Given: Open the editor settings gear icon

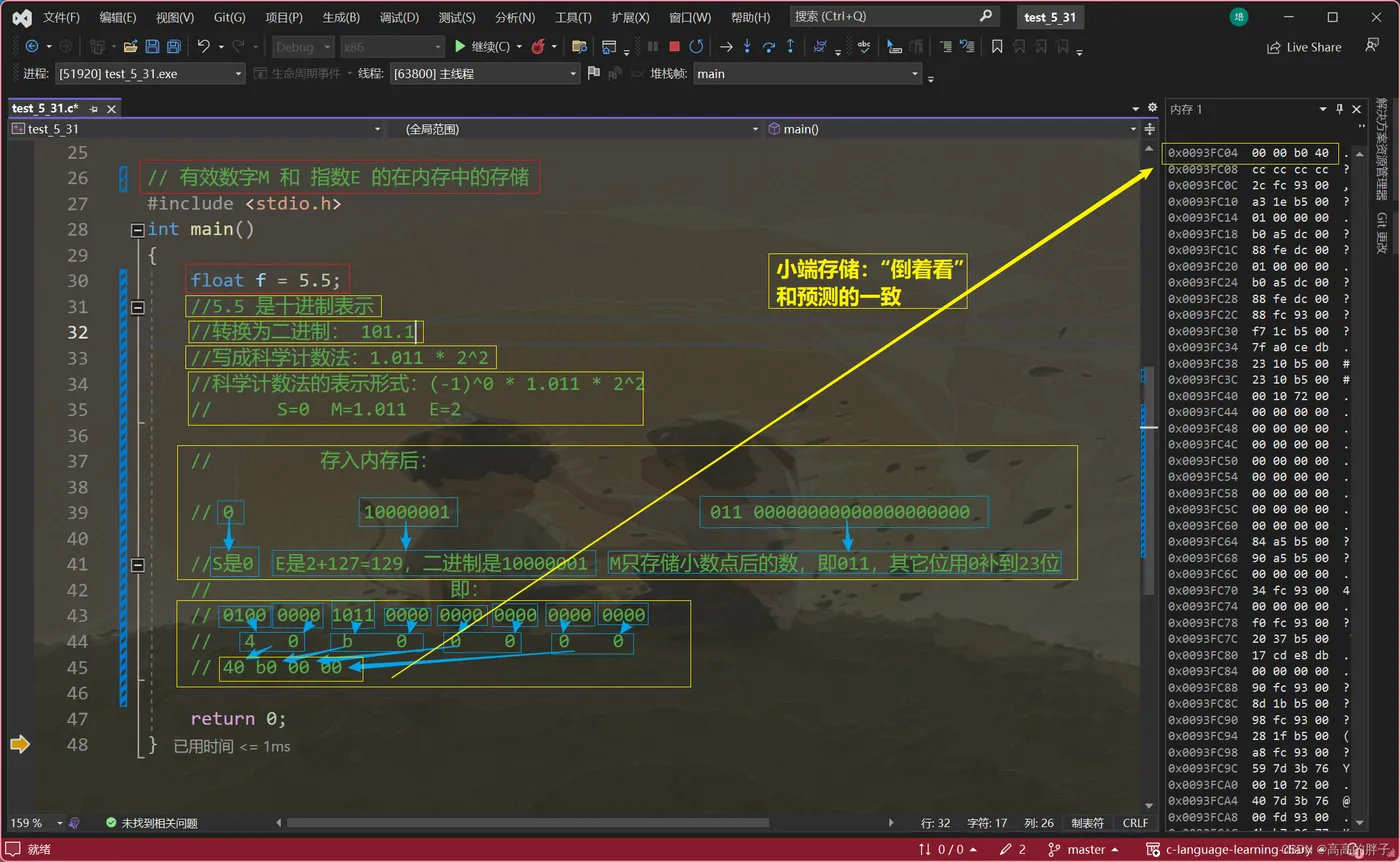Looking at the screenshot, I should pos(1151,108).
